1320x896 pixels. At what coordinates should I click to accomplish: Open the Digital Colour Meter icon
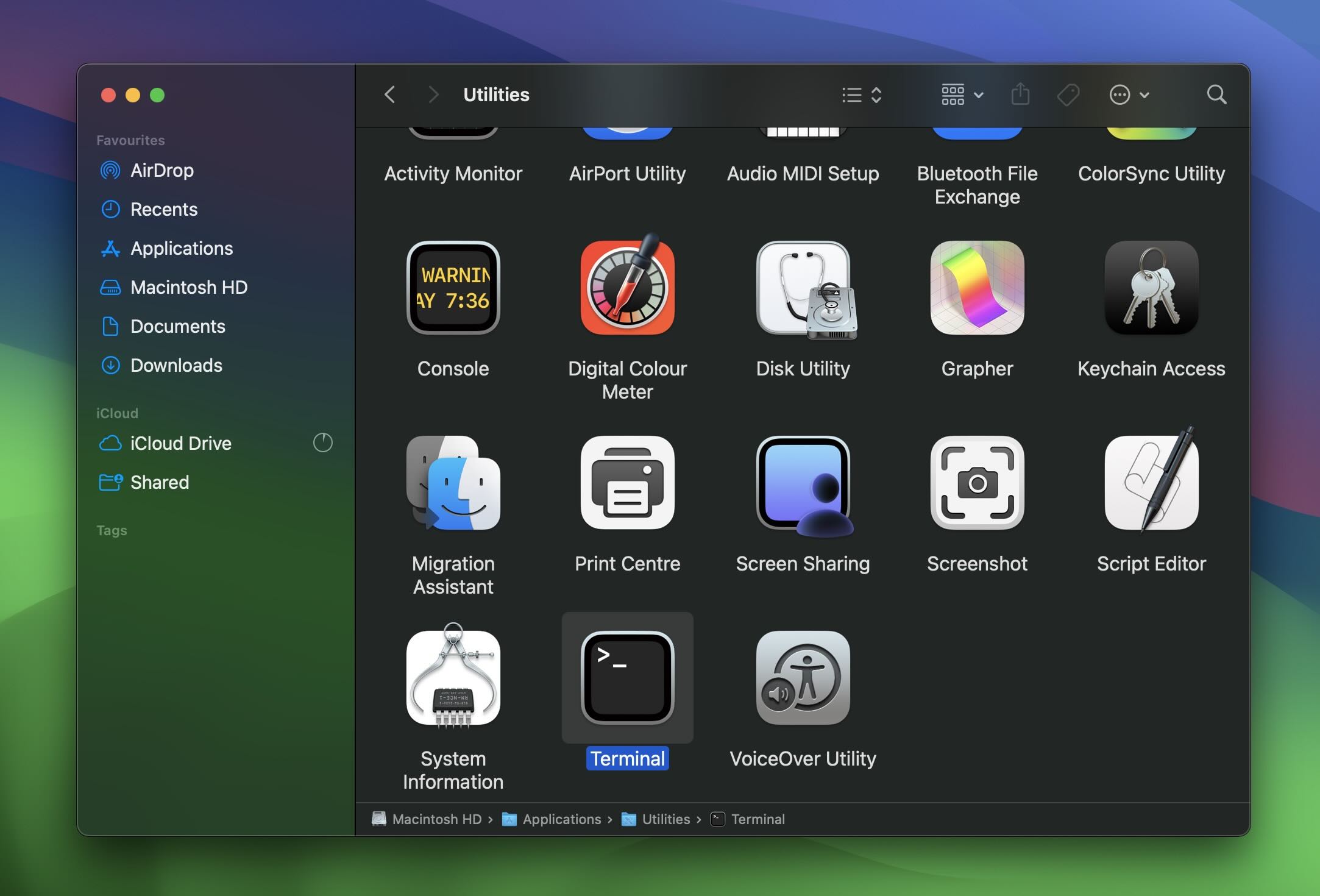[x=627, y=285]
